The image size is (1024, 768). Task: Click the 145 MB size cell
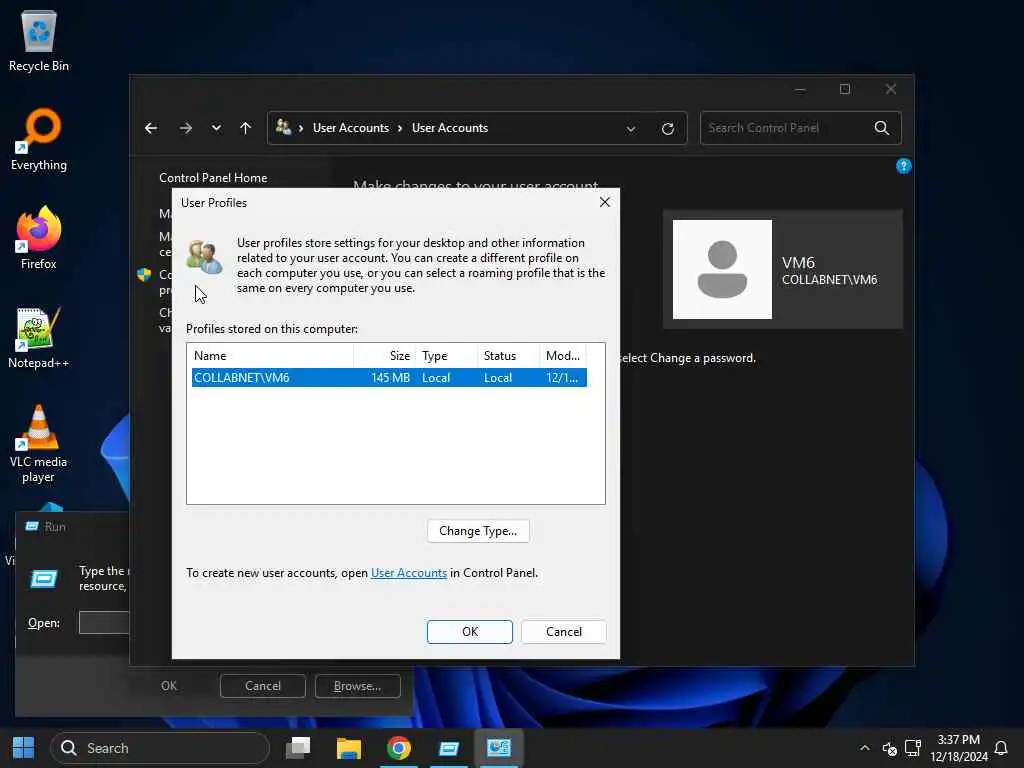pos(391,377)
